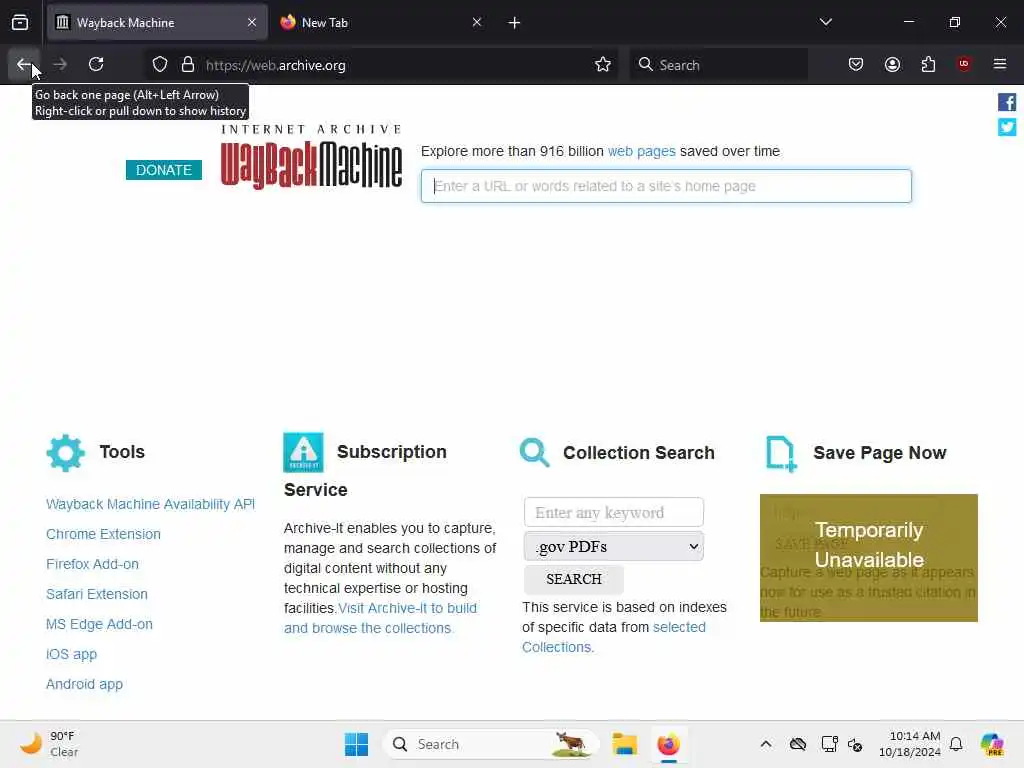The image size is (1024, 768).
Task: Click the Save Page Now document icon
Action: (780, 453)
